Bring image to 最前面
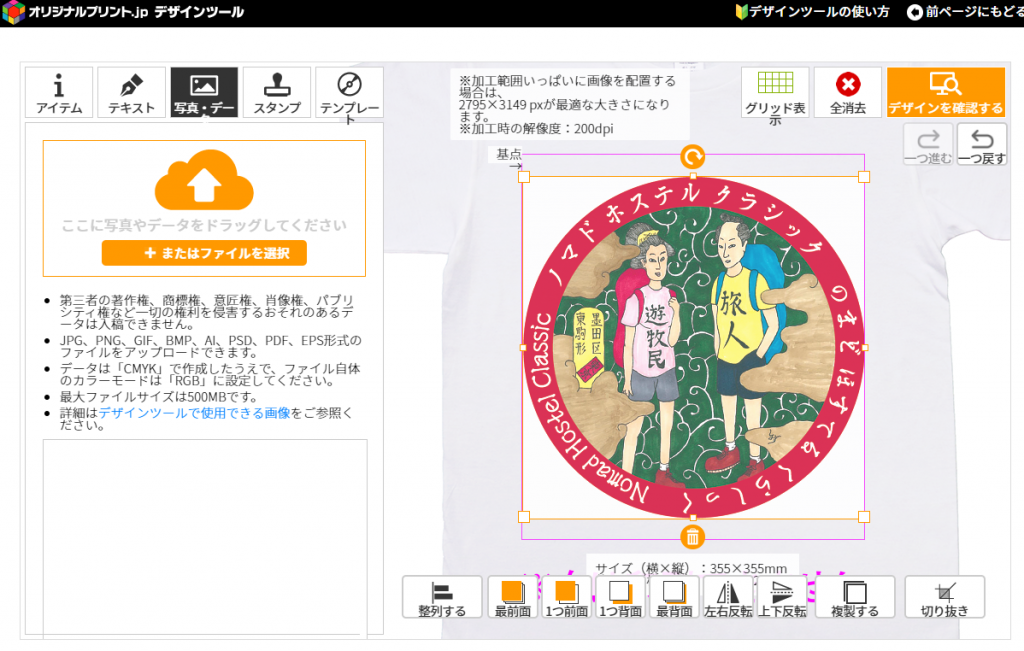This screenshot has height=651, width=1024. click(x=513, y=597)
